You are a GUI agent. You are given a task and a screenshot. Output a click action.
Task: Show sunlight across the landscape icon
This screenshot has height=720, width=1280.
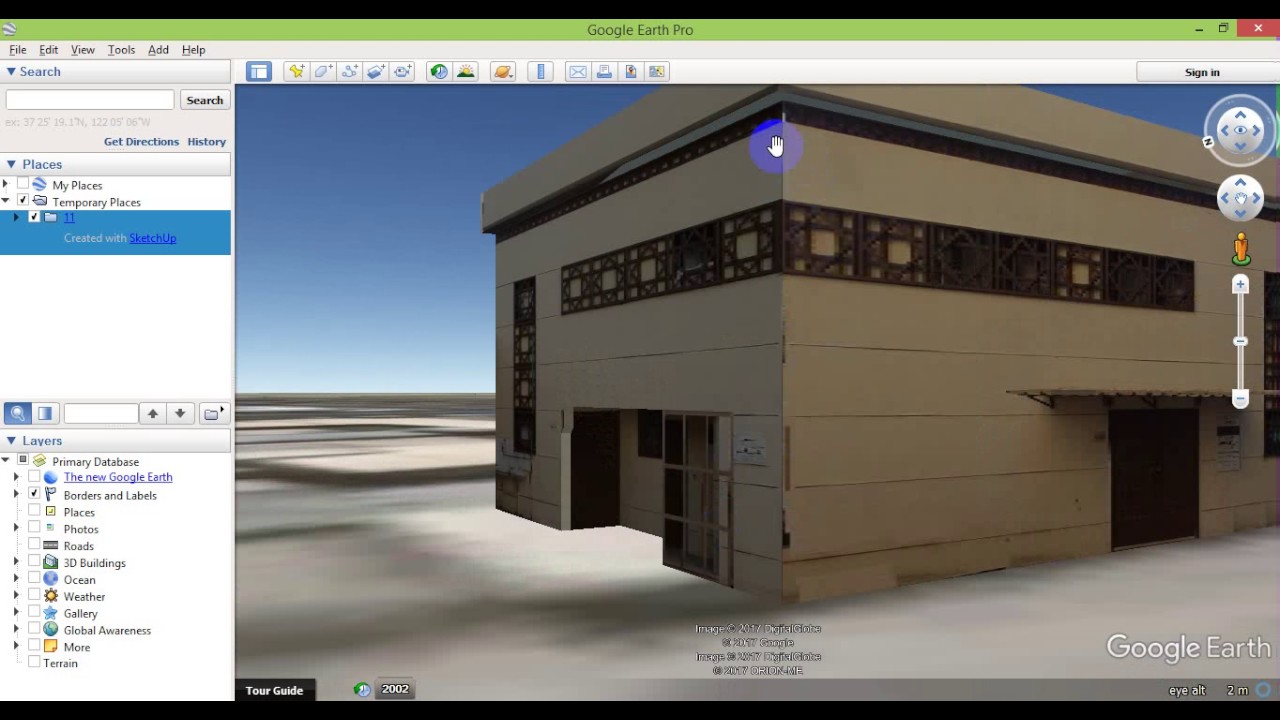click(466, 71)
